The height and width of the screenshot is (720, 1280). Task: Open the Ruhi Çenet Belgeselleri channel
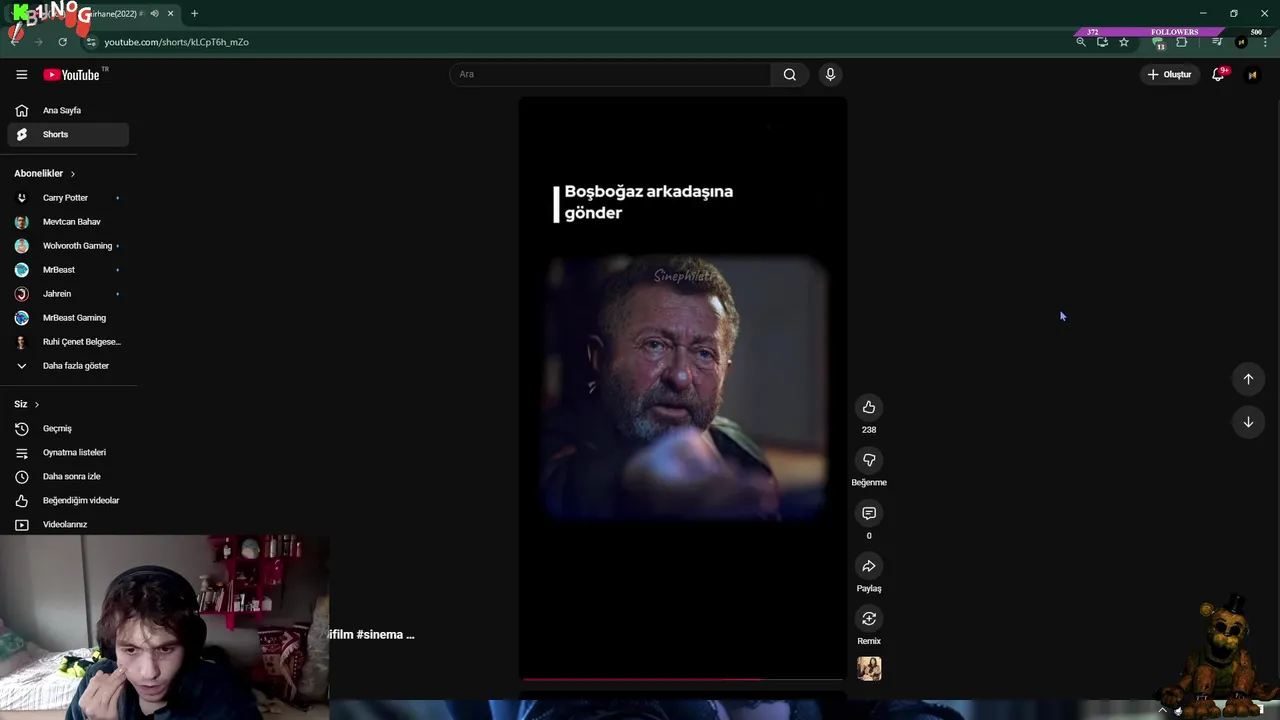tap(68, 342)
